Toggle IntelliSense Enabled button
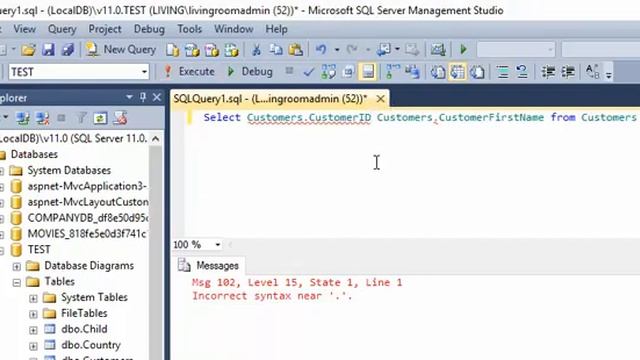The height and width of the screenshot is (360, 640). pos(368,72)
